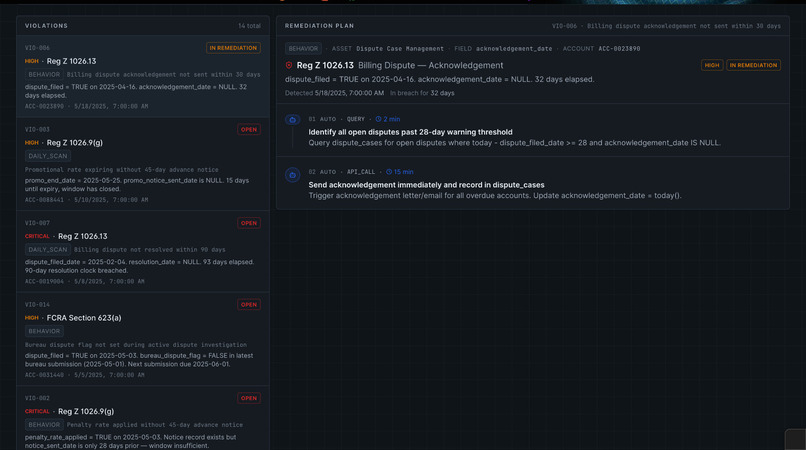Viewport: 806px width, 450px height.
Task: Click the OPEN badge on VIO-014
Action: click(249, 305)
